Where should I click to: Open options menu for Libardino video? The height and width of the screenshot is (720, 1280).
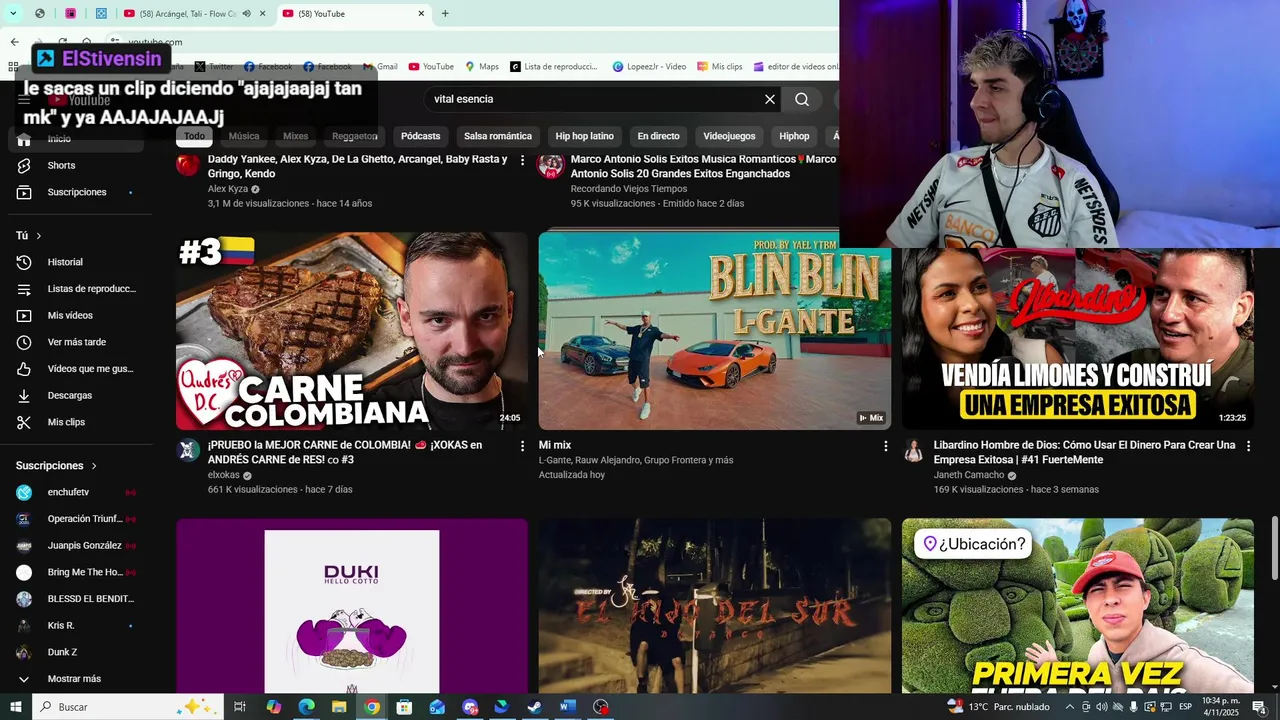[1248, 446]
